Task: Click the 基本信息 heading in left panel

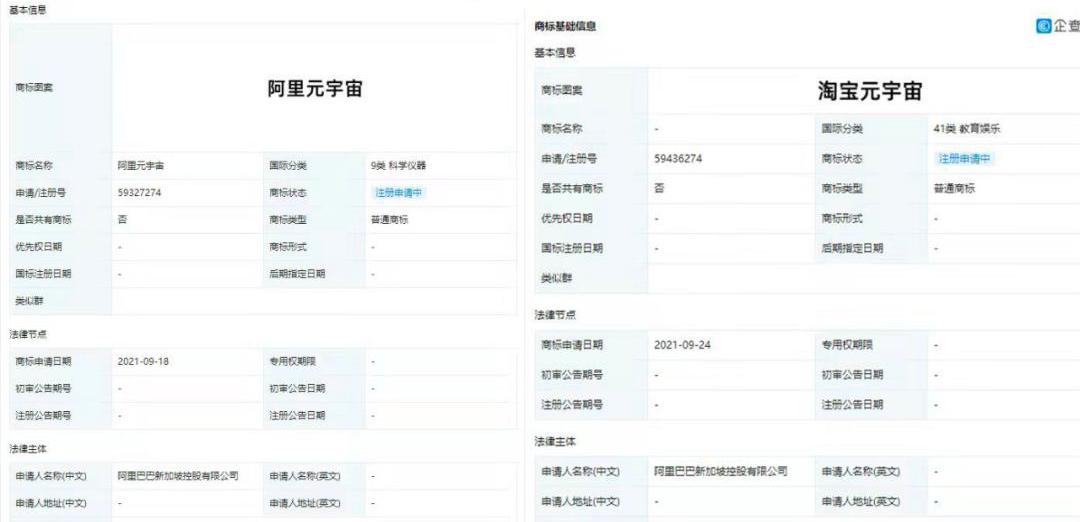Action: 28,10
